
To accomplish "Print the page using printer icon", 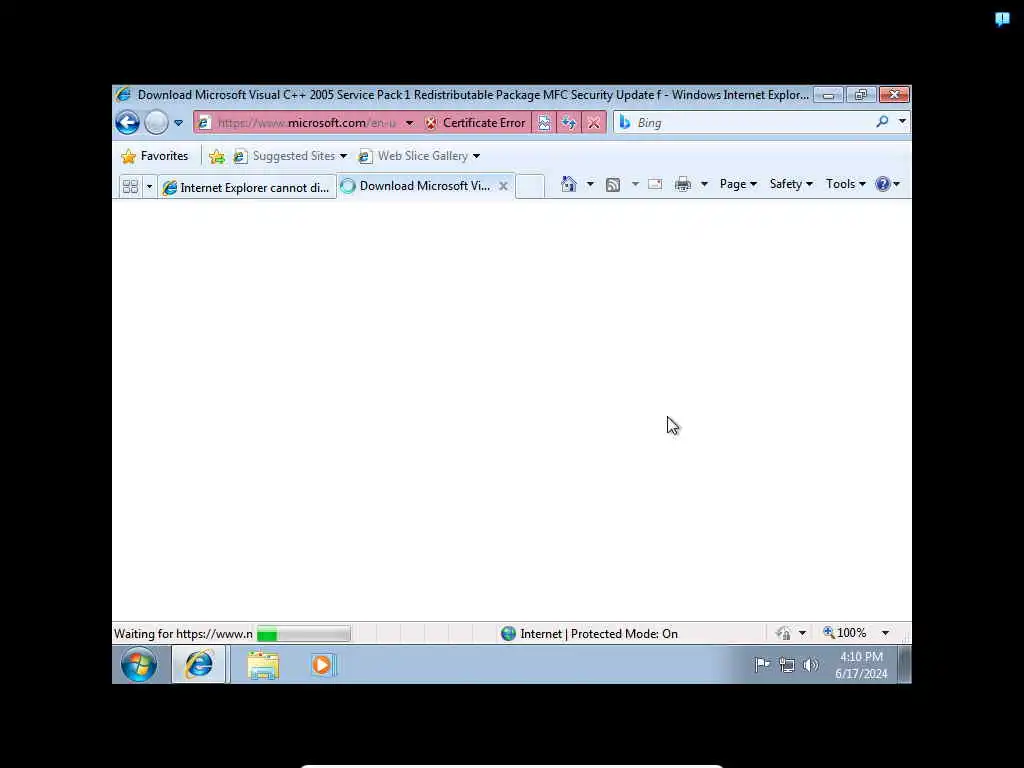I will click(x=683, y=185).
